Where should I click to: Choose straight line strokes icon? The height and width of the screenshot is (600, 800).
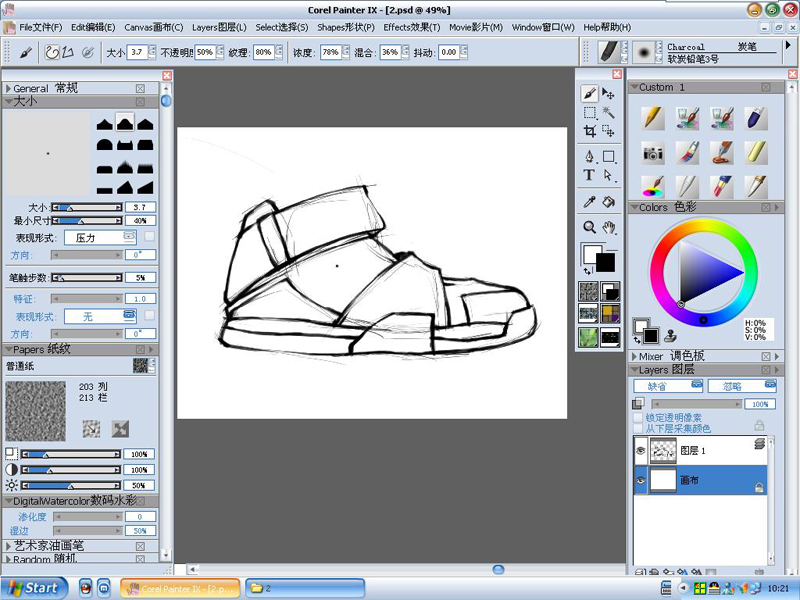coord(68,52)
